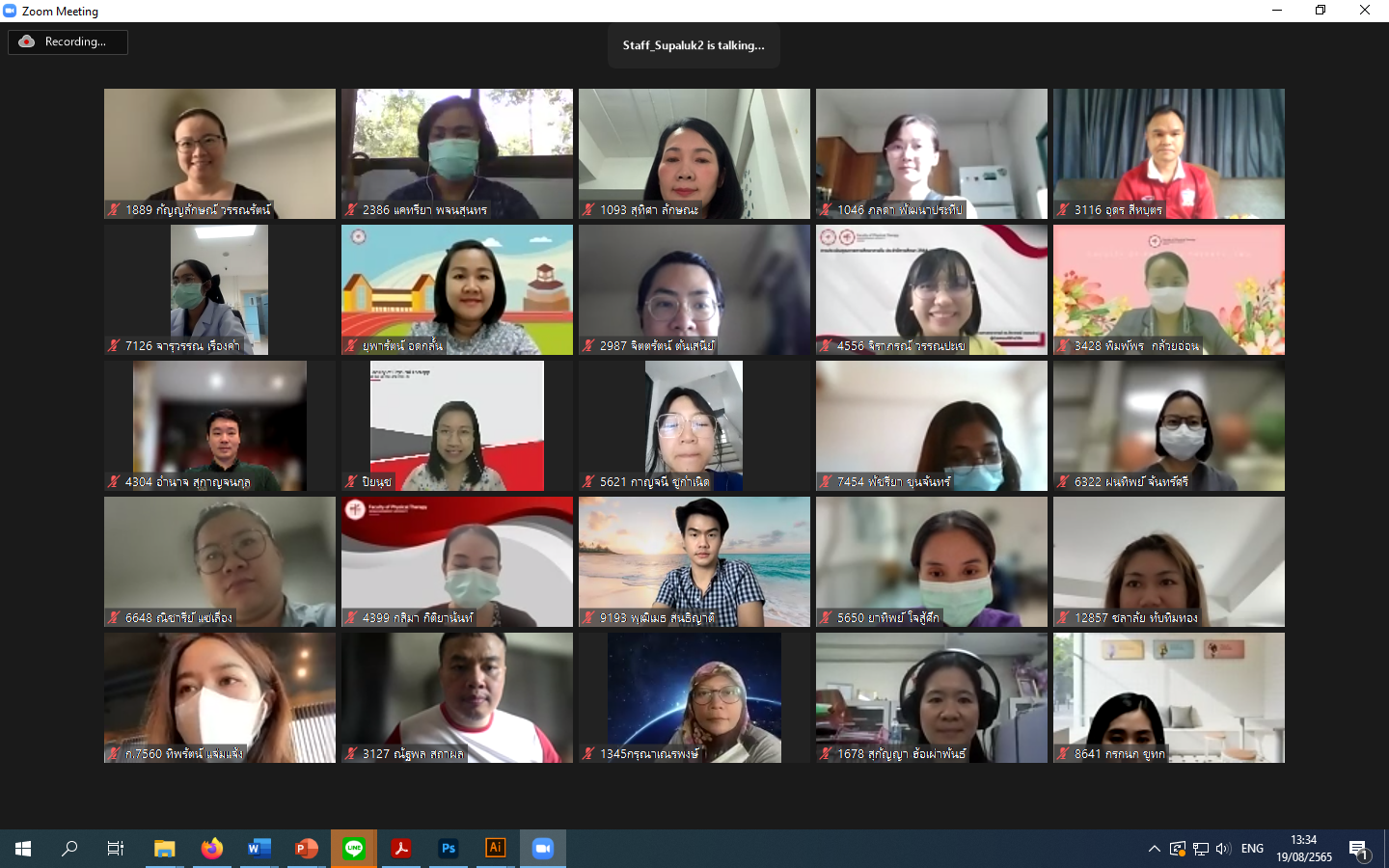Open the clock and calendar flyout
The image size is (1389, 868).
tap(1303, 849)
